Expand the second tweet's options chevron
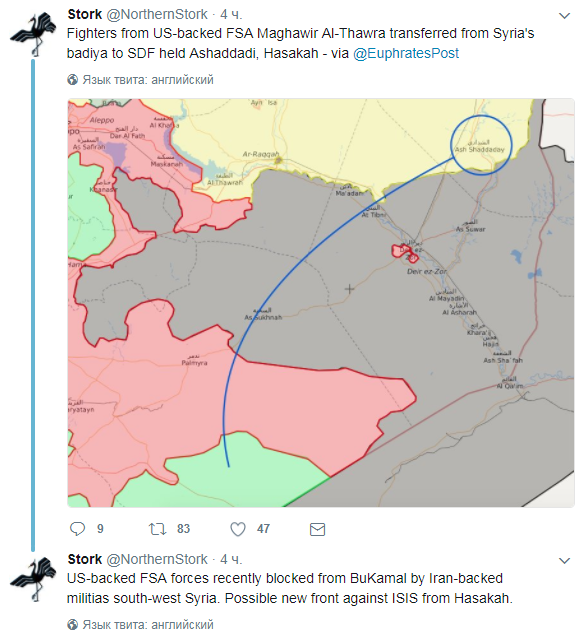583x641 pixels. pos(564,561)
